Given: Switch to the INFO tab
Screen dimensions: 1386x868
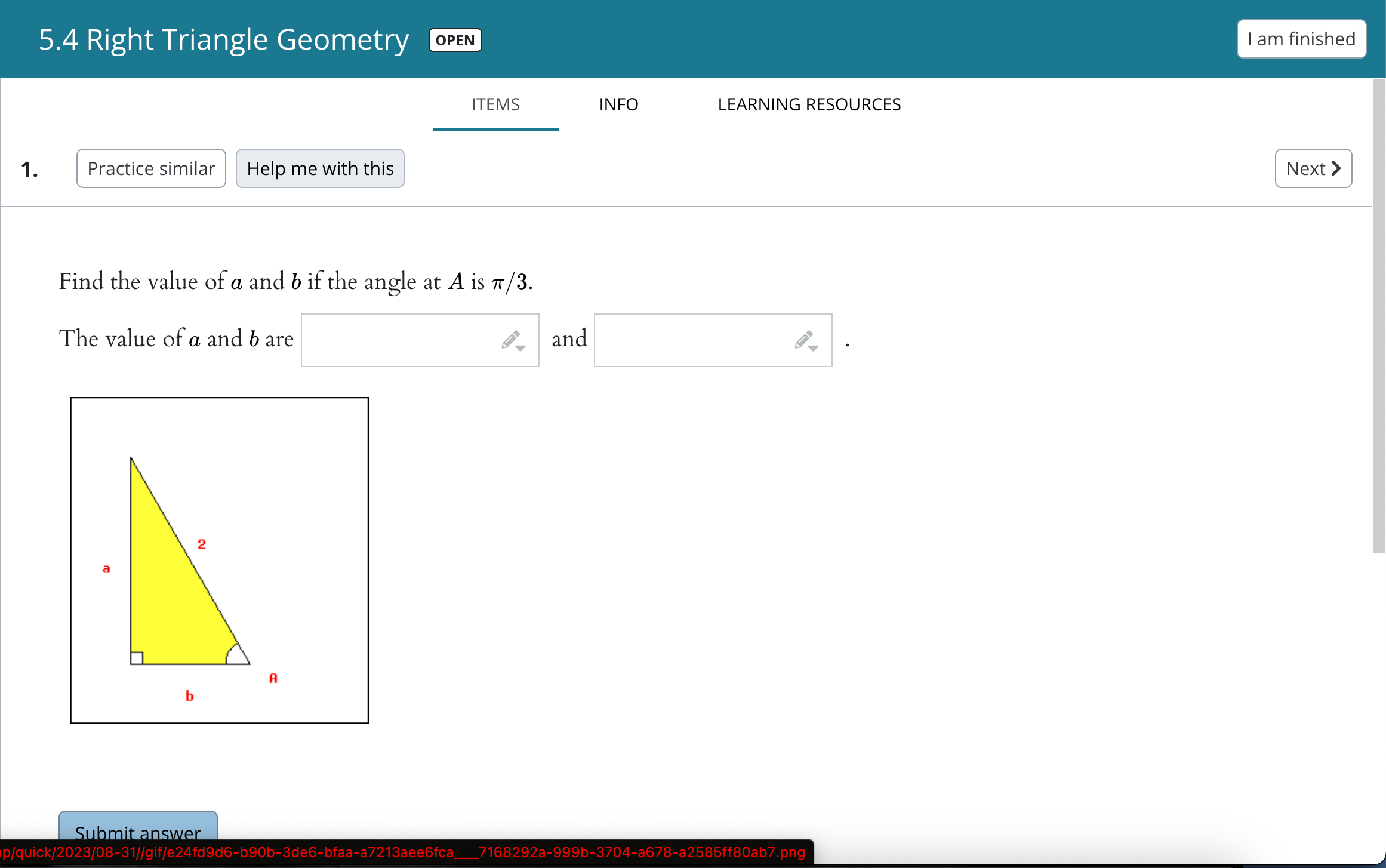Looking at the screenshot, I should [x=619, y=104].
